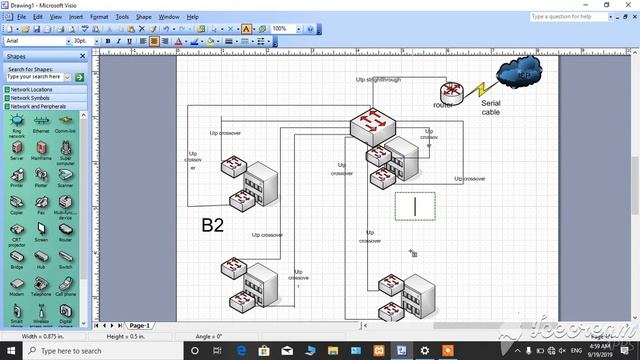This screenshot has height=360, width=640.
Task: Click the Undo arrow icon
Action: (166, 29)
